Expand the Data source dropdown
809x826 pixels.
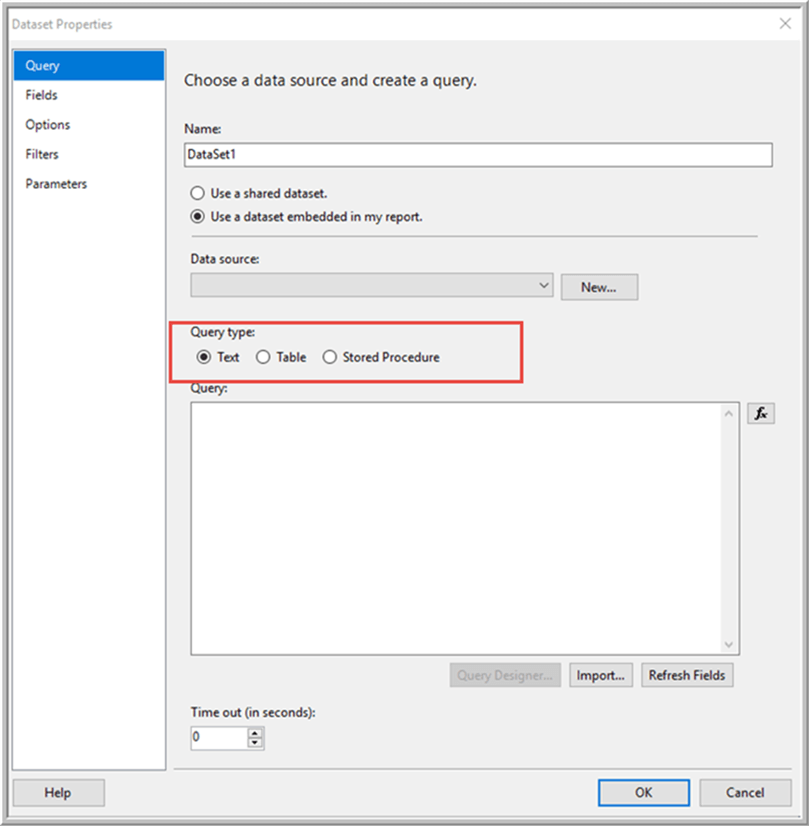[x=372, y=285]
